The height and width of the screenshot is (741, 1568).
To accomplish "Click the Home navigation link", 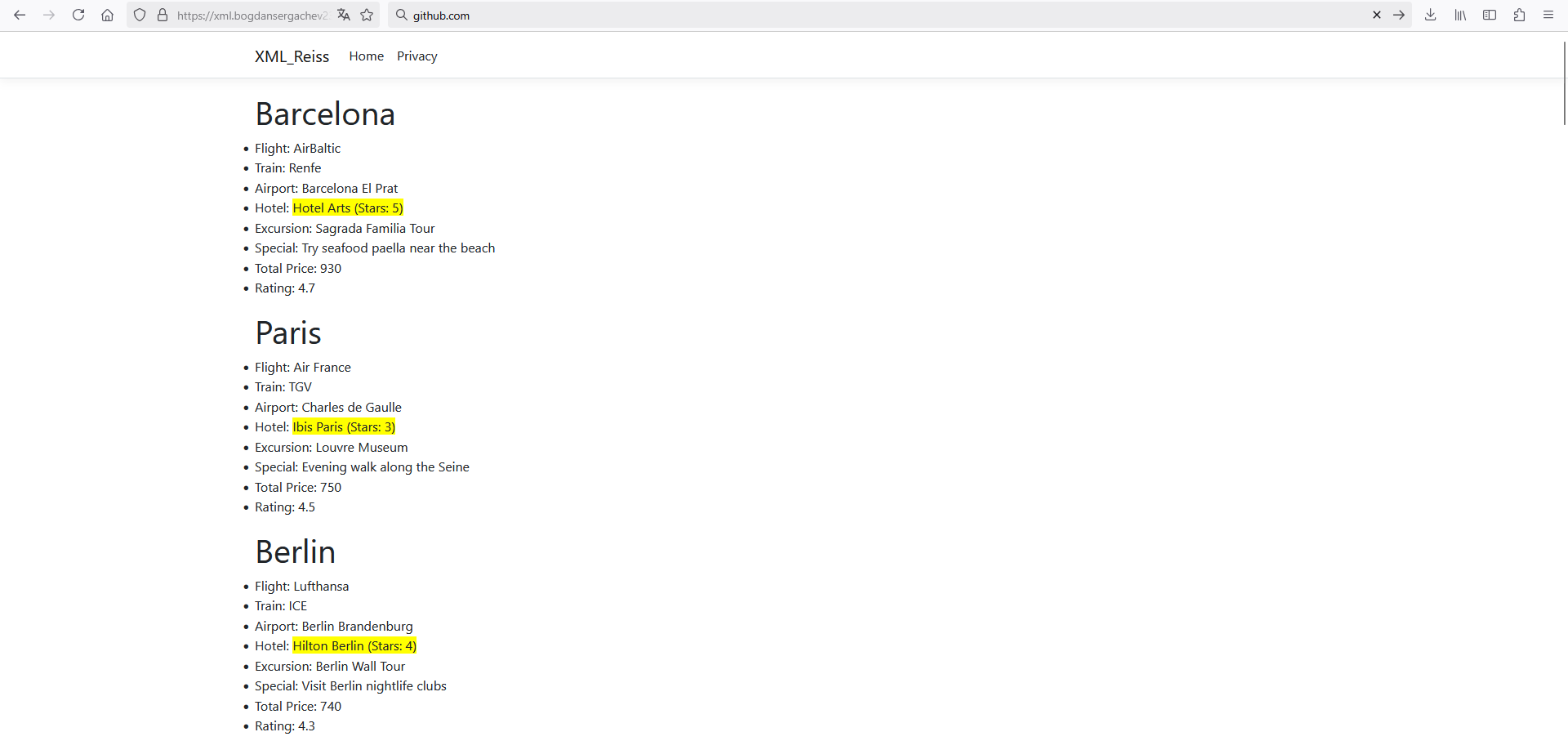I will tap(366, 56).
